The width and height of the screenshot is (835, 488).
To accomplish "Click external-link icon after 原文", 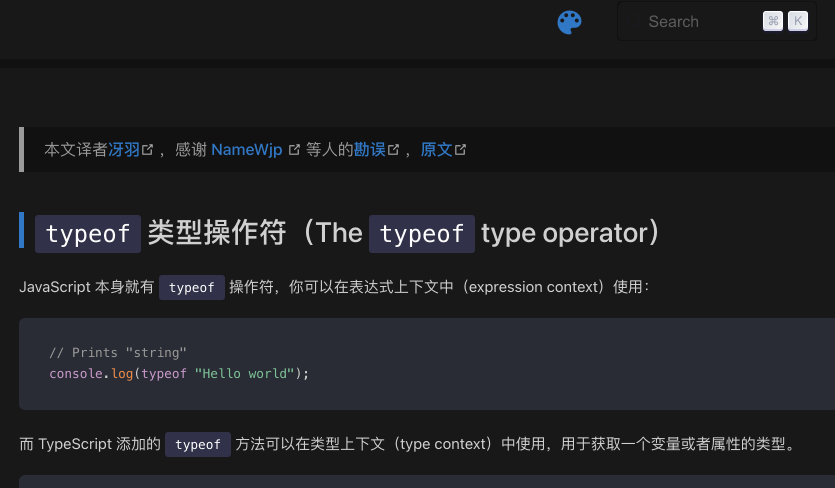I will [460, 150].
